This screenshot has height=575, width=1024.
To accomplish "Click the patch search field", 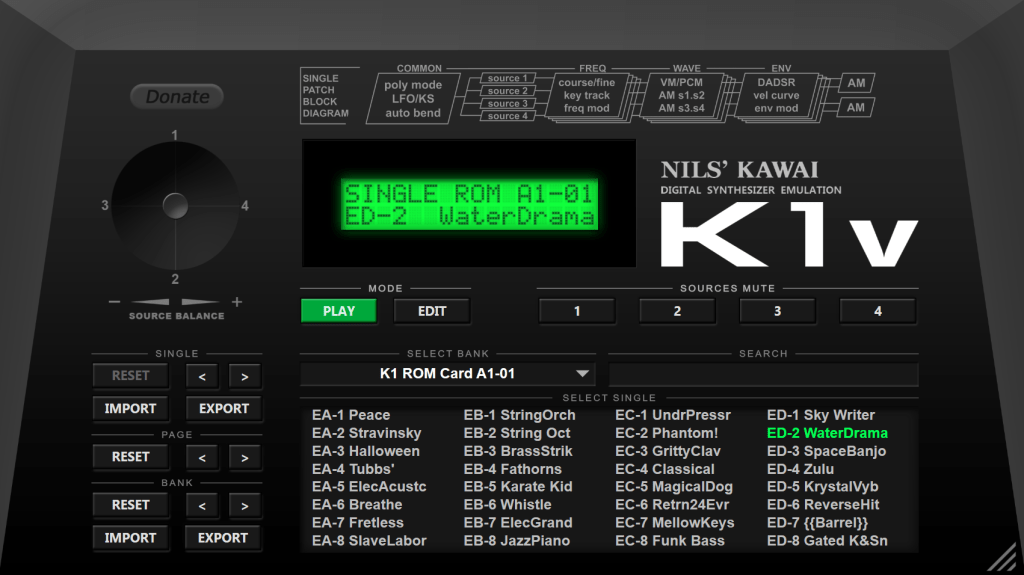I will point(763,374).
